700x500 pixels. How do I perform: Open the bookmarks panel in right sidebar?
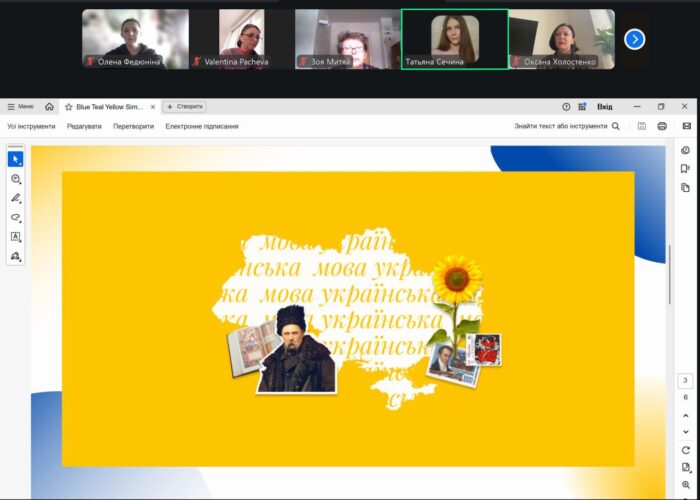pyautogui.click(x=685, y=169)
